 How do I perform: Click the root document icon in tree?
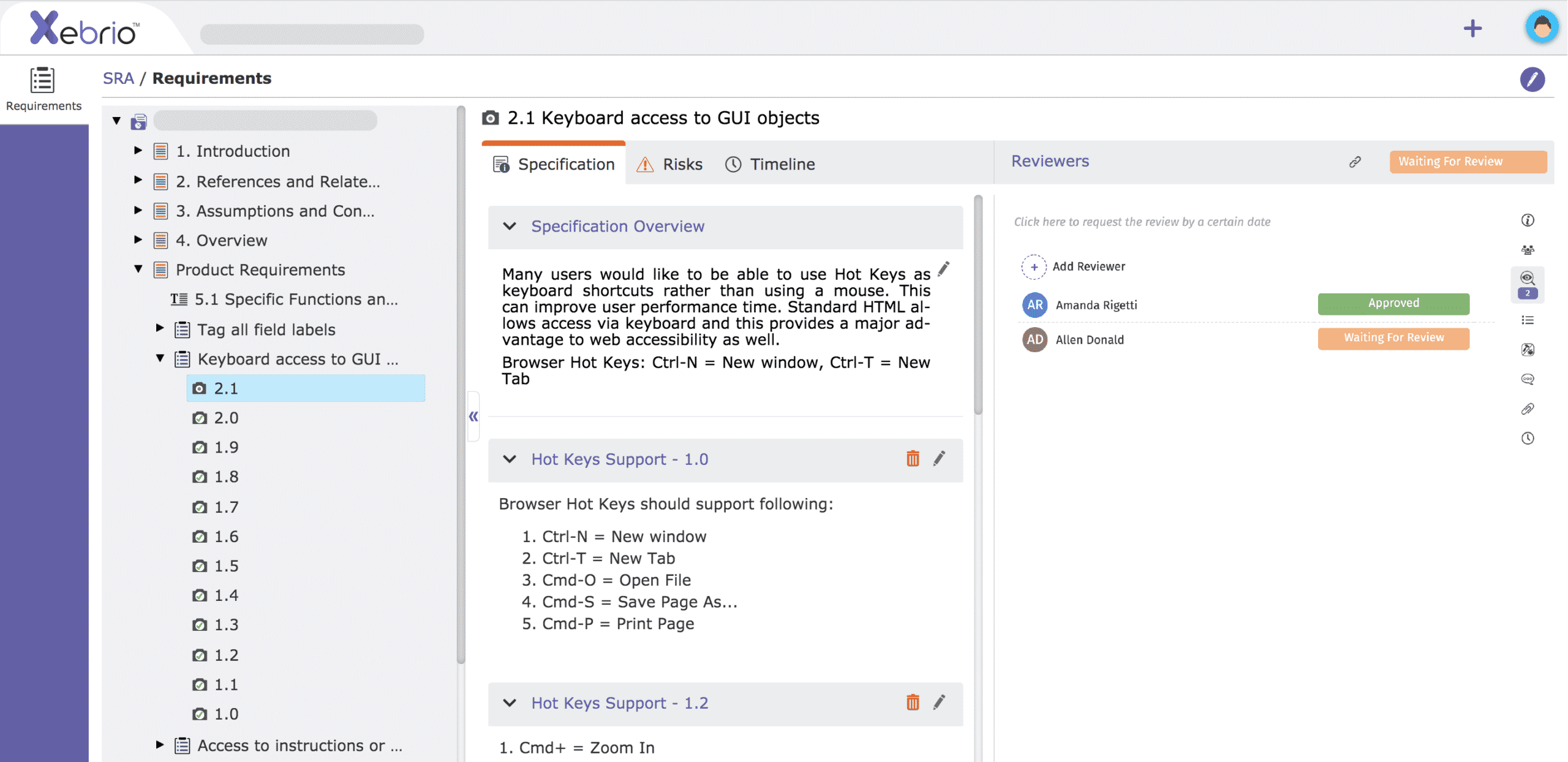pyautogui.click(x=139, y=121)
